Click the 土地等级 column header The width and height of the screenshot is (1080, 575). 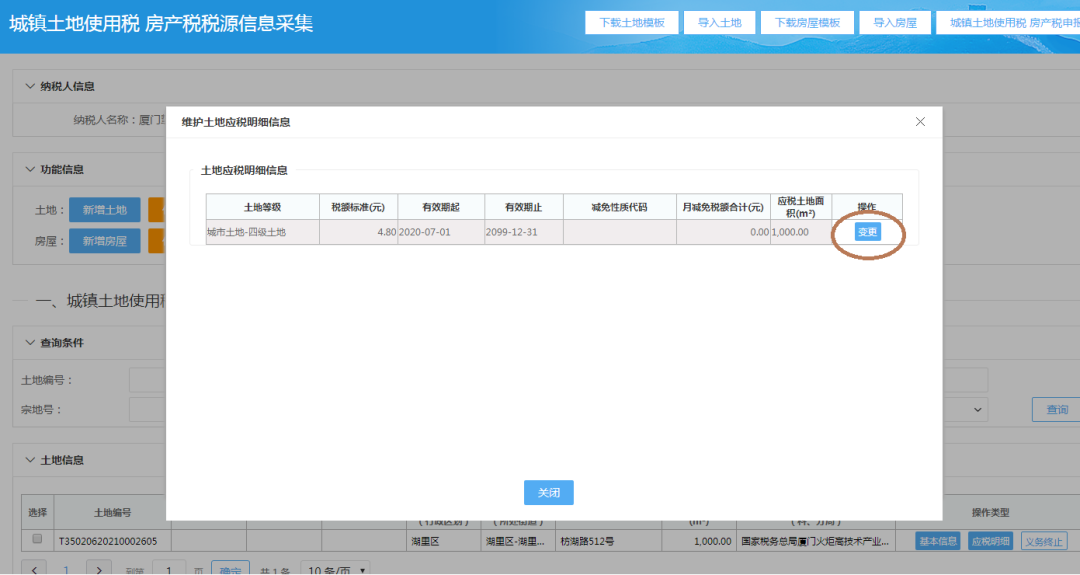[x=262, y=207]
